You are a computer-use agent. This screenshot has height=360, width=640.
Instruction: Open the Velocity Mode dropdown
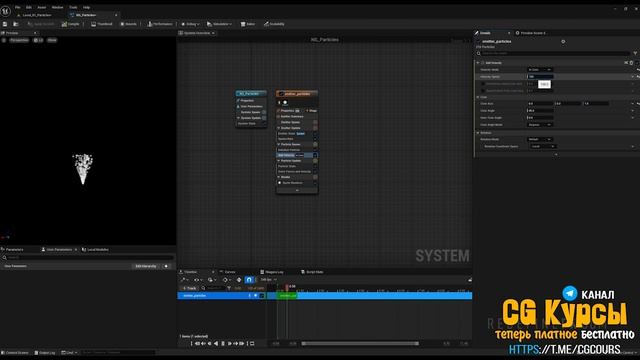(x=540, y=70)
